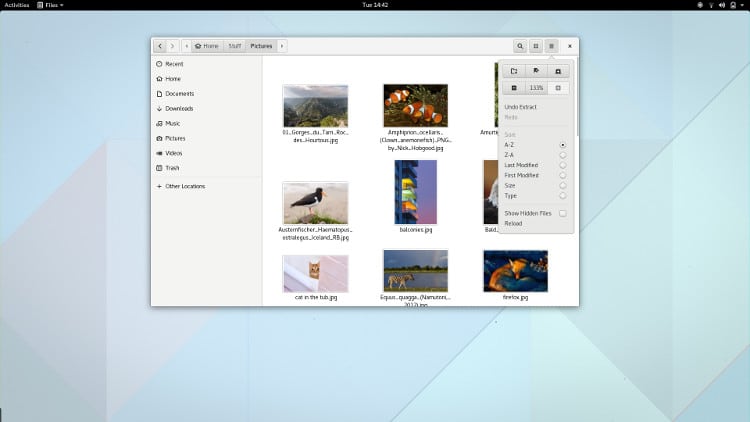Click the new folder icon in popover

point(514,71)
